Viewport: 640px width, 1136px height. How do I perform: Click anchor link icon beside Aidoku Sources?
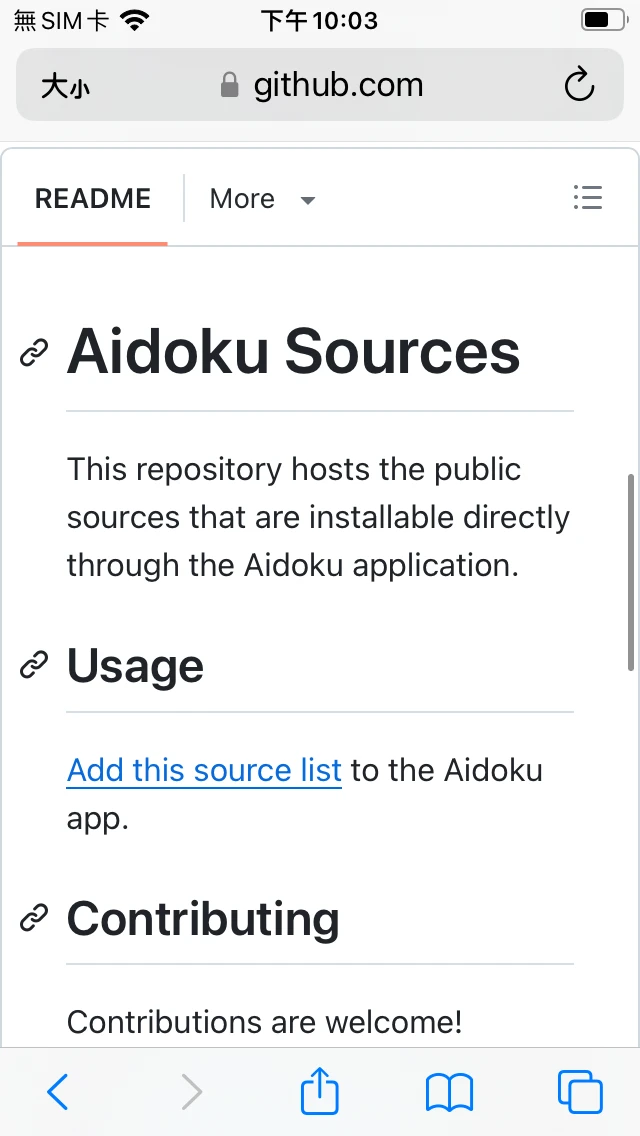tap(34, 352)
